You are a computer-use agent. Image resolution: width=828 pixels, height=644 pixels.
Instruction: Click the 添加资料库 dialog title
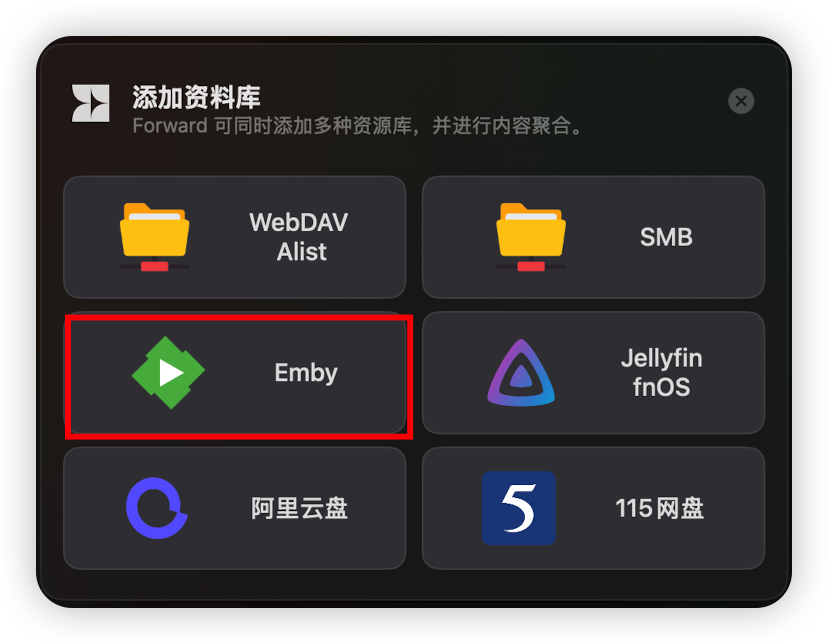pyautogui.click(x=196, y=97)
